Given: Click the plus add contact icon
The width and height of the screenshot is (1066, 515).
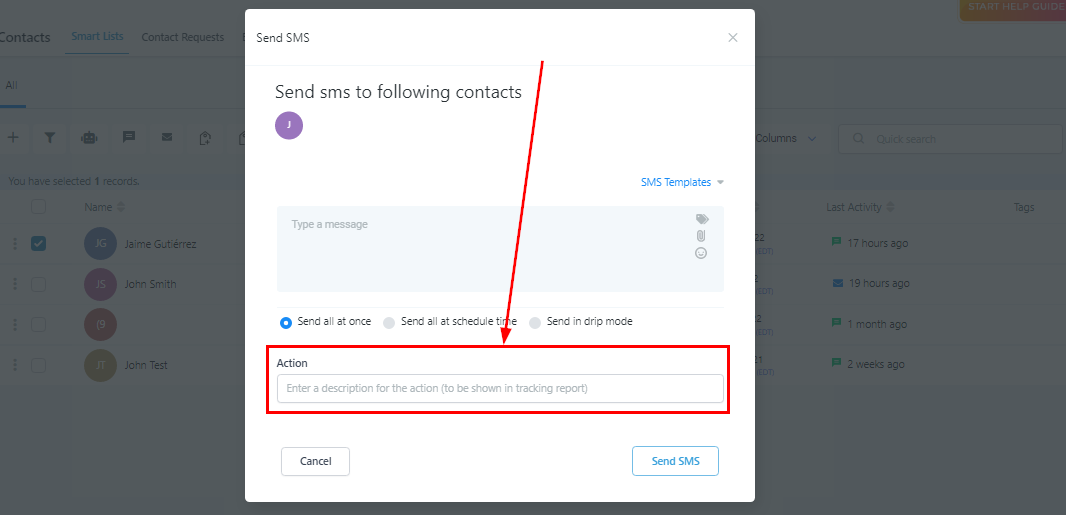Looking at the screenshot, I should pyautogui.click(x=13, y=138).
